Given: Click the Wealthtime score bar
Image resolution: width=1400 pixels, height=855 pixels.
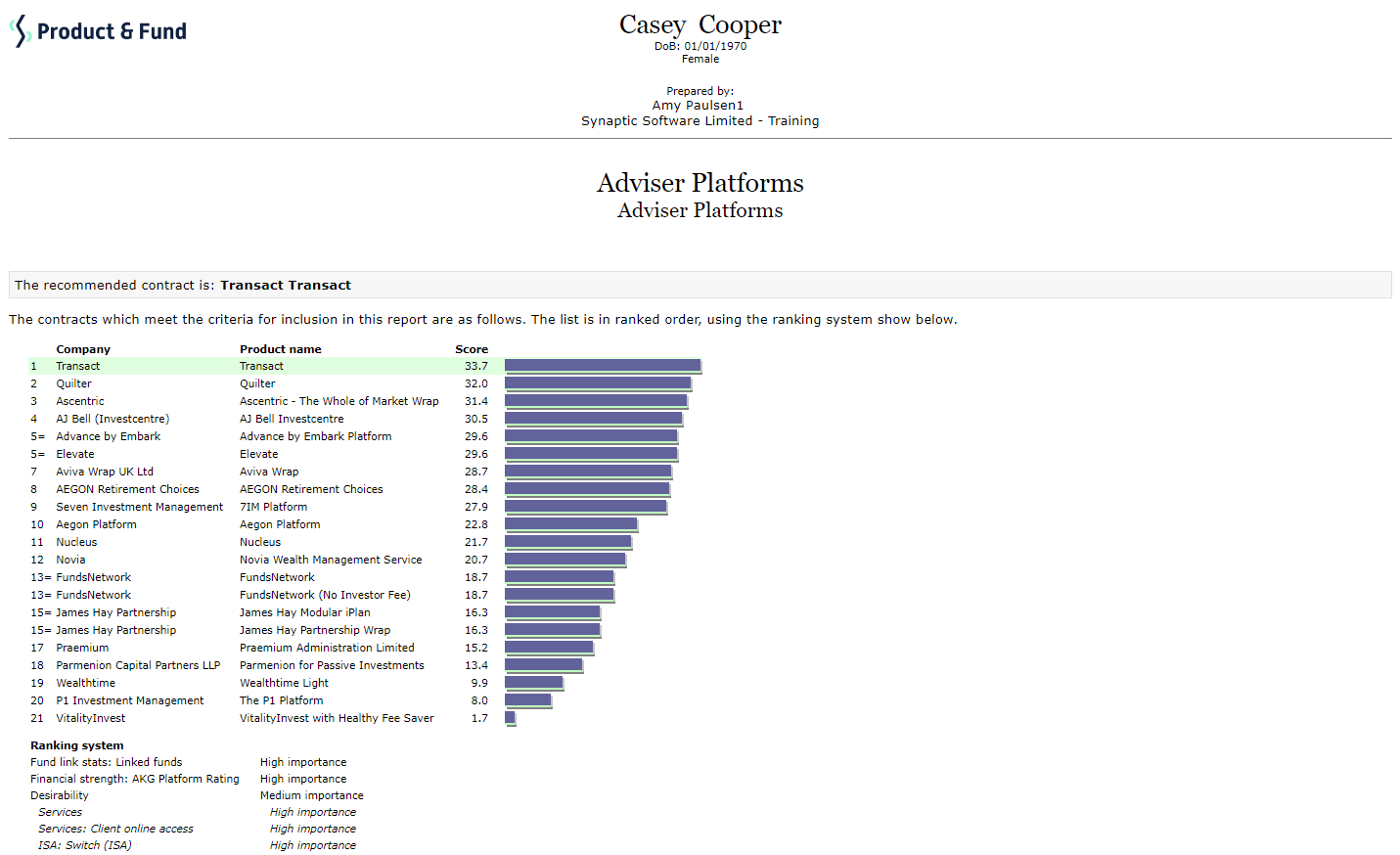Looking at the screenshot, I should coord(534,683).
